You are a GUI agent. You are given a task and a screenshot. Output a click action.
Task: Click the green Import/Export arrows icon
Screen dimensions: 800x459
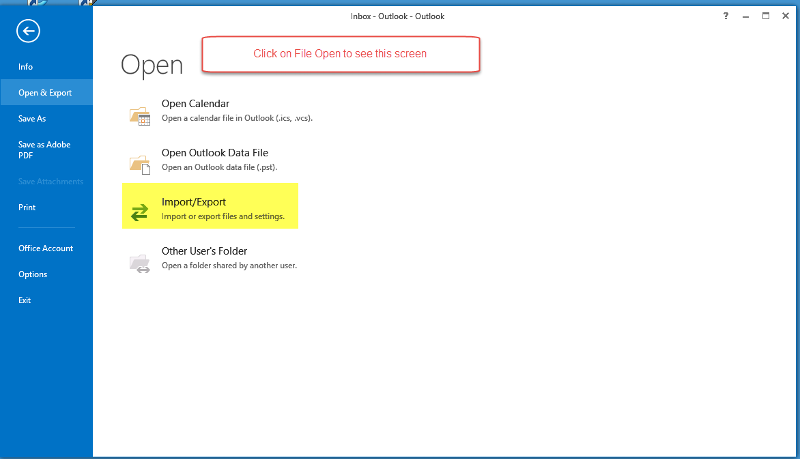139,212
